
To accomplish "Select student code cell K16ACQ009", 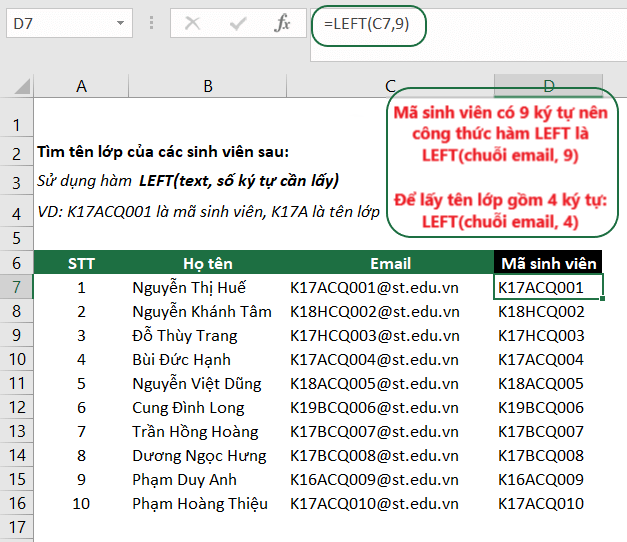I will [548, 479].
